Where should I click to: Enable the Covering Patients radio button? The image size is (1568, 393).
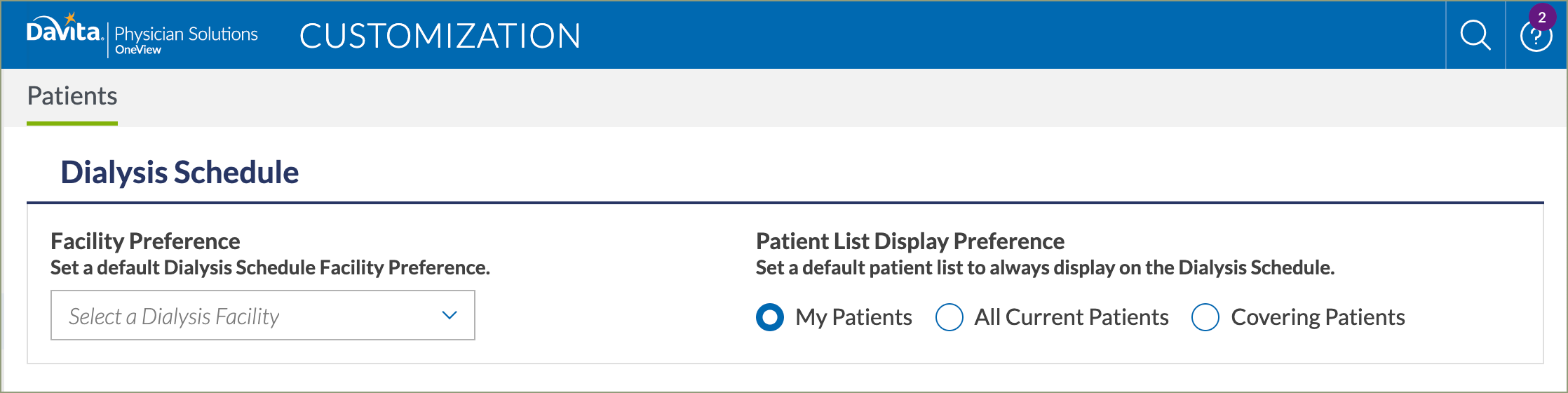pyautogui.click(x=1205, y=317)
